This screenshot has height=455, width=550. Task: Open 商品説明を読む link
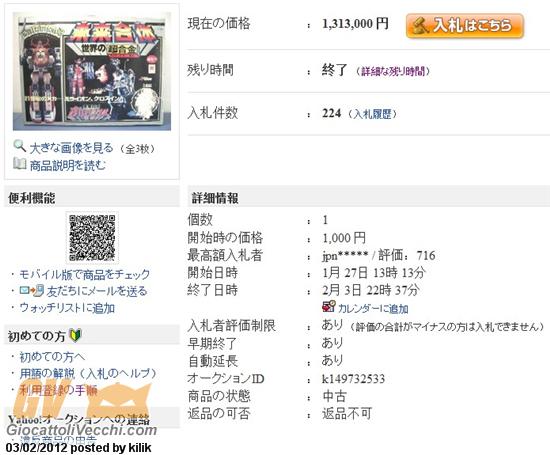tap(67, 165)
